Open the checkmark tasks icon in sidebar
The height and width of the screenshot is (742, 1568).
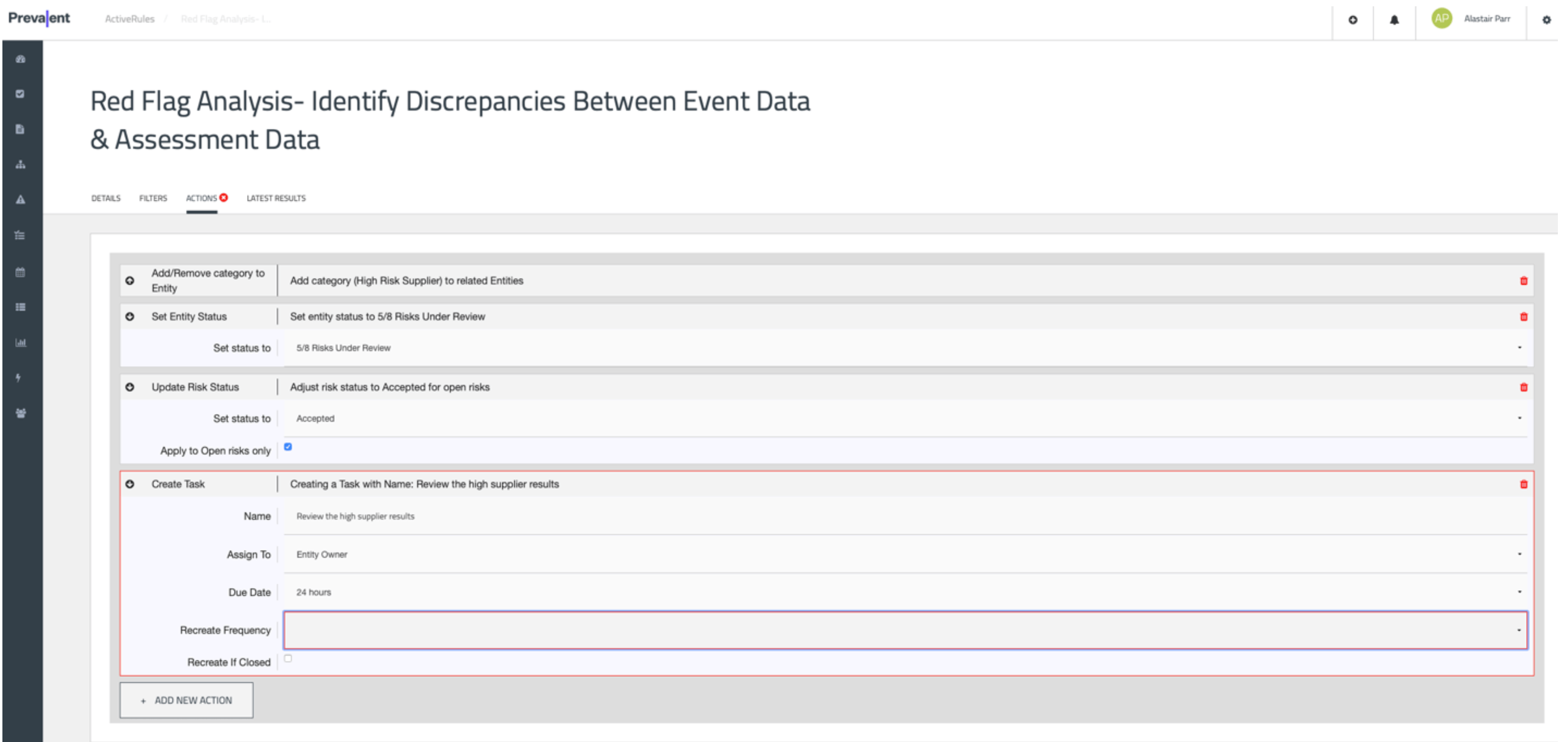20,94
